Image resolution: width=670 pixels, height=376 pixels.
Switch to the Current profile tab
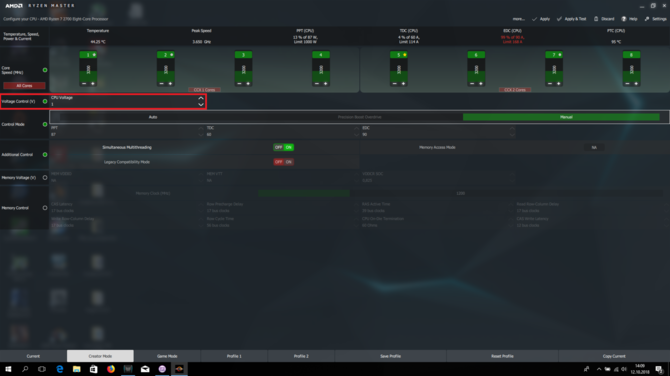(33, 356)
